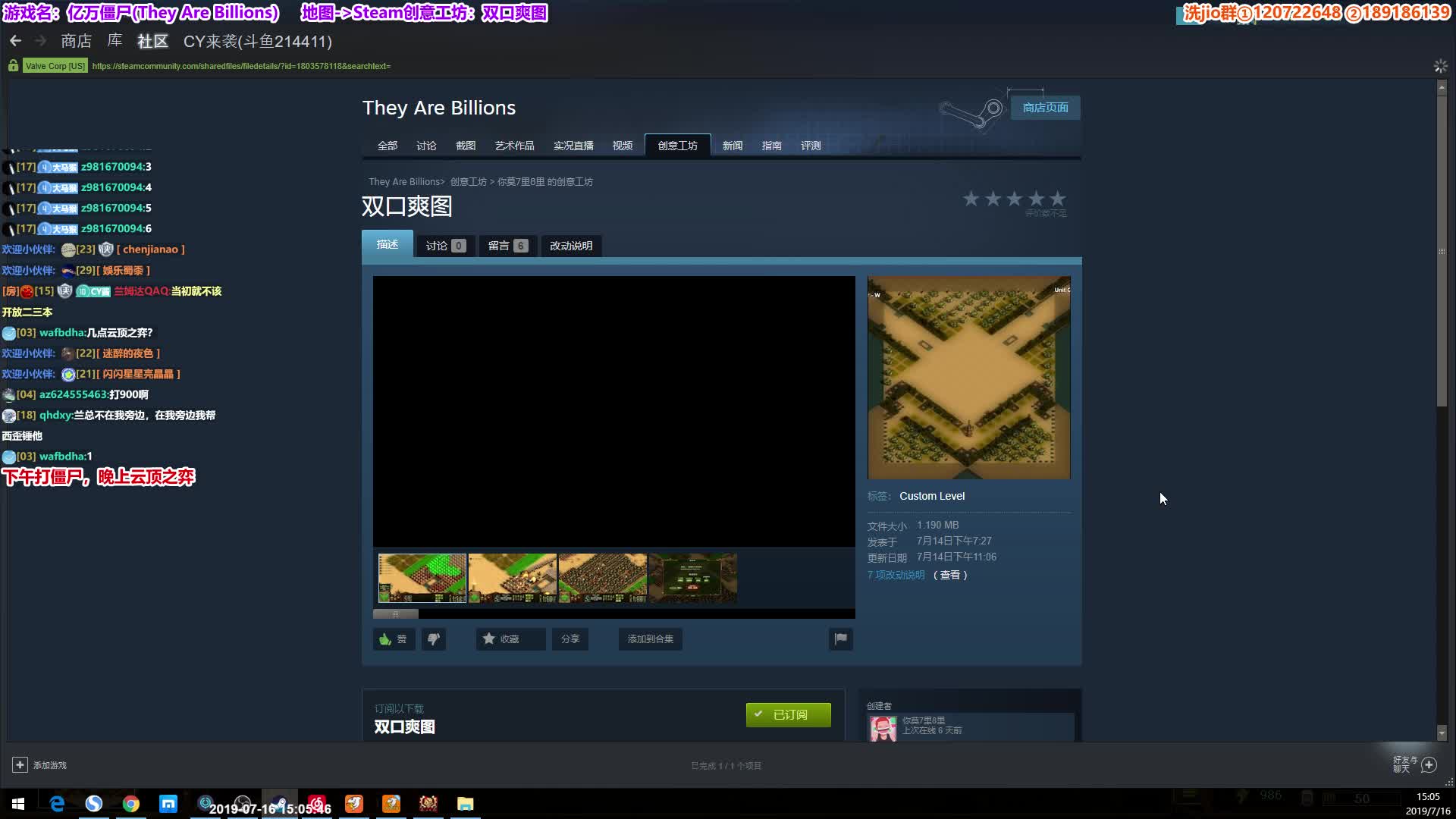Screen dimensions: 1456x819
Task: Switch to the 改动说明 change notes tab
Action: point(571,246)
